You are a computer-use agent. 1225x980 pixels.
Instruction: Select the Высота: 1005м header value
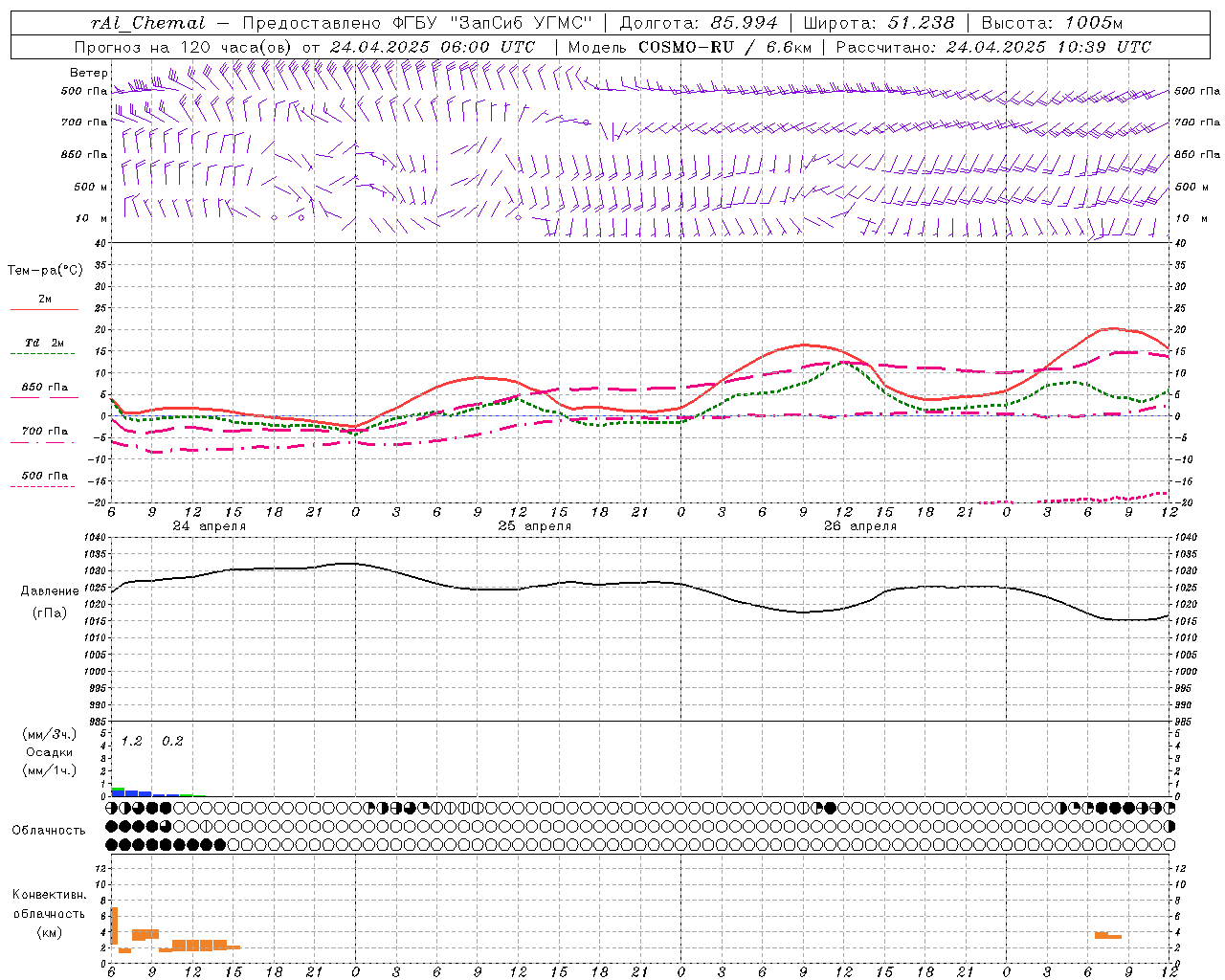coord(1053,23)
